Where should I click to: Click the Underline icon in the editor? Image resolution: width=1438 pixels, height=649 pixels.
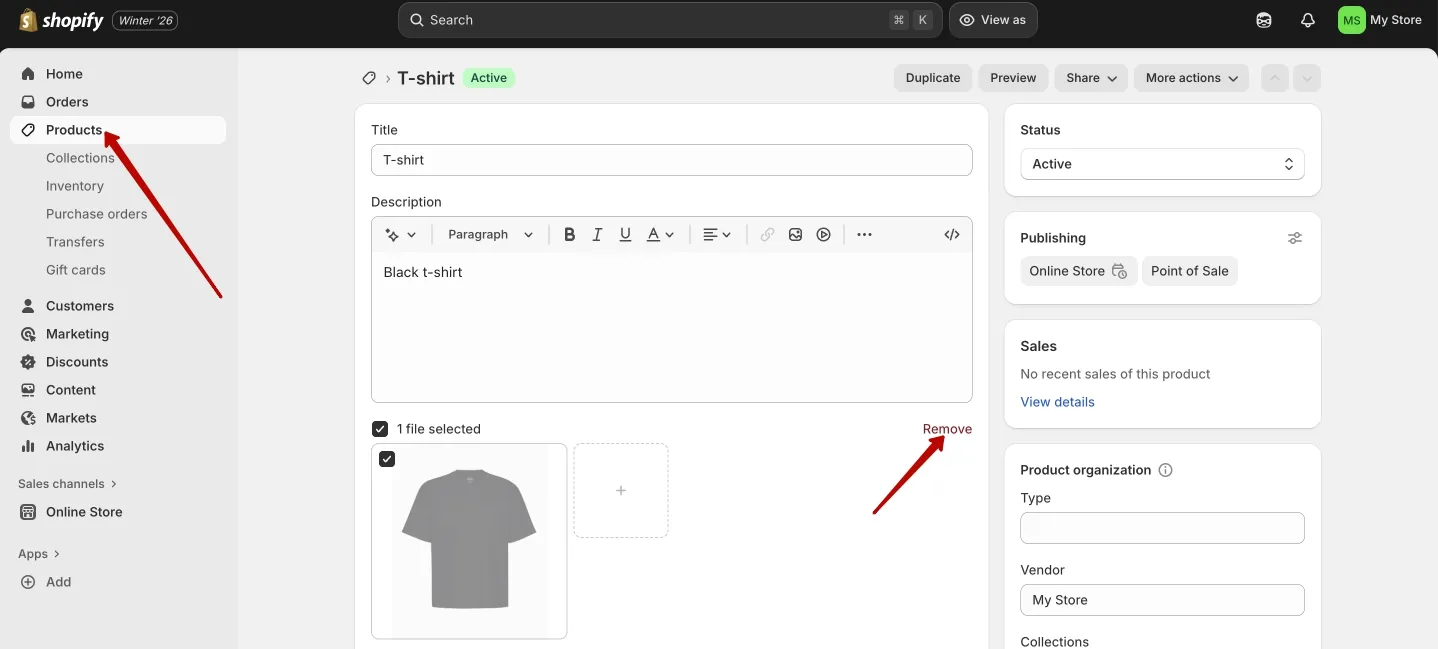point(625,233)
